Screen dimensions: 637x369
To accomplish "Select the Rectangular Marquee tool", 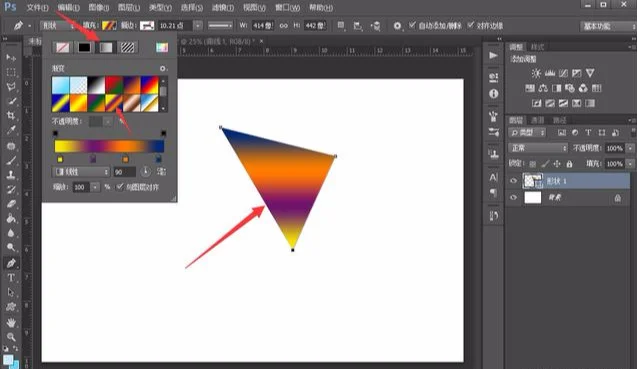I will click(x=11, y=72).
